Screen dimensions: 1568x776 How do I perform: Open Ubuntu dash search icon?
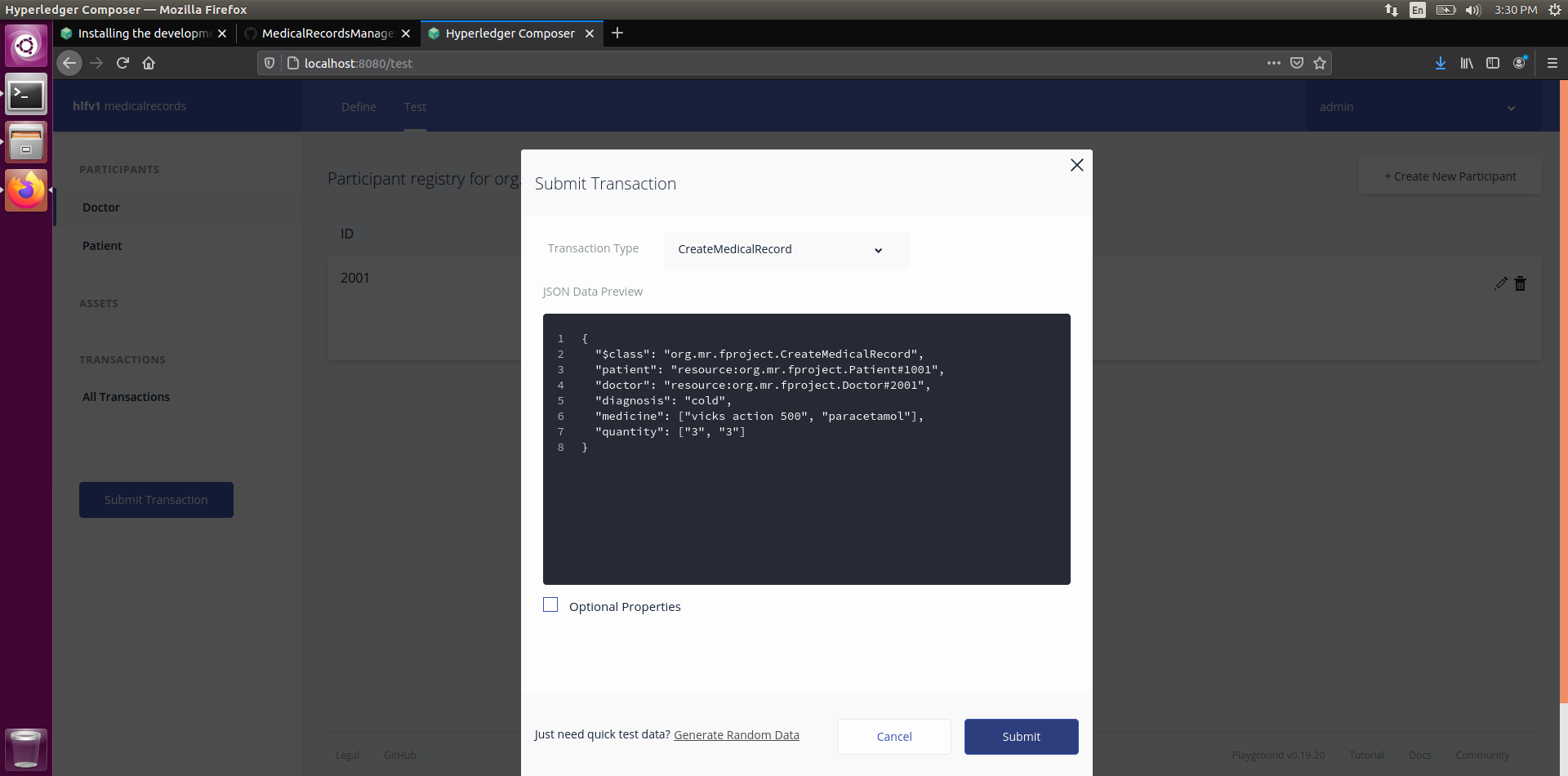[26, 47]
